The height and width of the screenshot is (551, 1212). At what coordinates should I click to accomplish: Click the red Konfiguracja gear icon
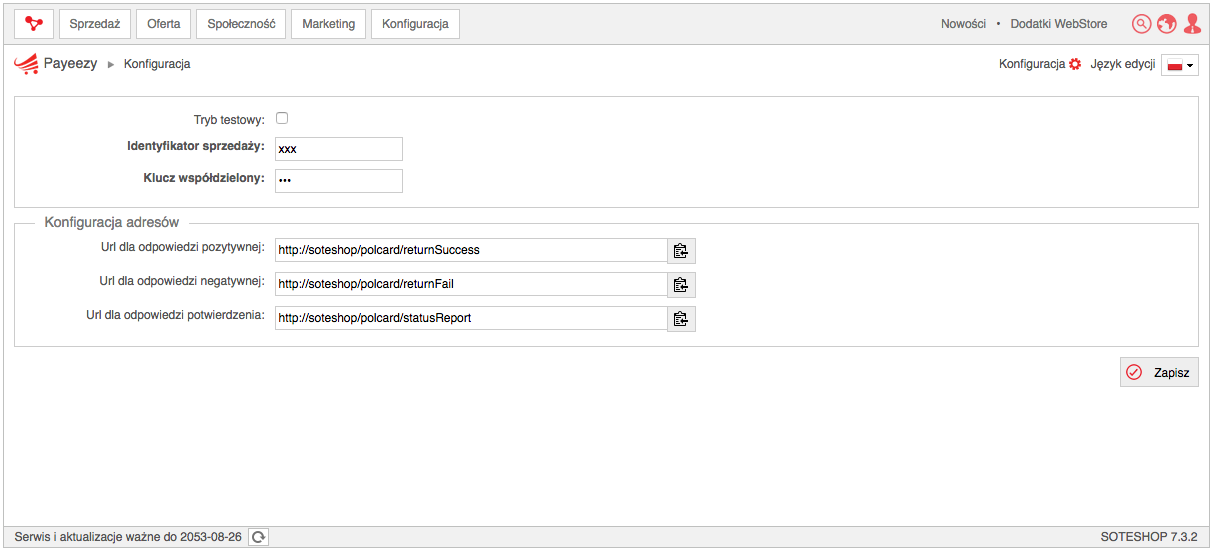coord(1075,64)
